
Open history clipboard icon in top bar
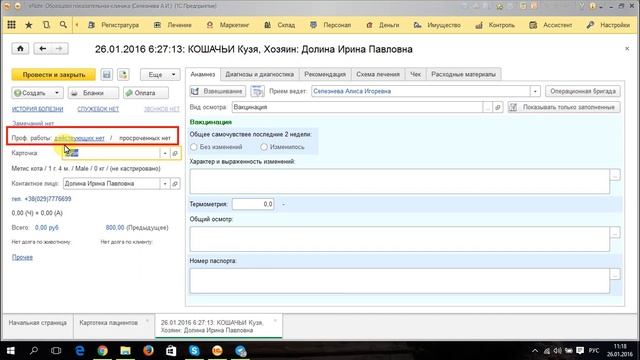(46, 25)
